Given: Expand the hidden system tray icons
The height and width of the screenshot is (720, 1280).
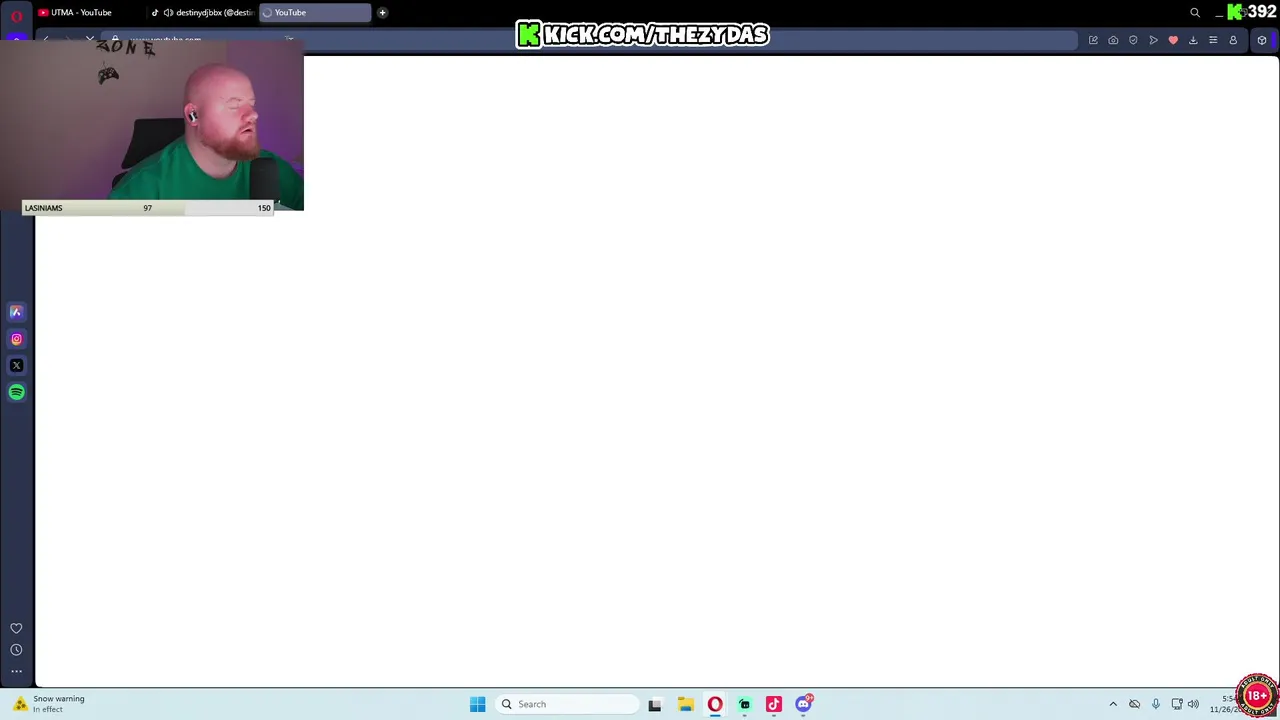Looking at the screenshot, I should point(1113,704).
